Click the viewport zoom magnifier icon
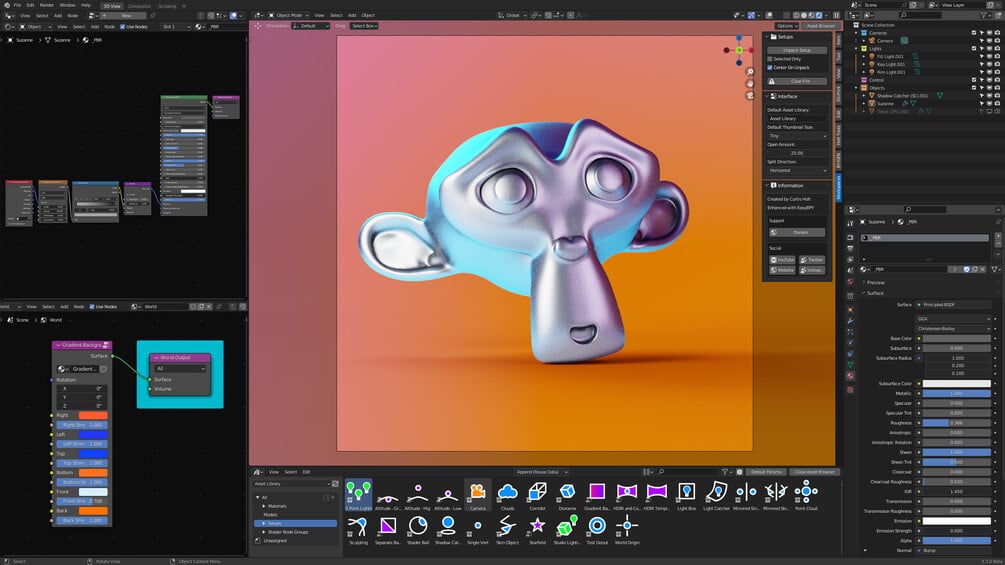The height and width of the screenshot is (565, 1005). pyautogui.click(x=750, y=72)
